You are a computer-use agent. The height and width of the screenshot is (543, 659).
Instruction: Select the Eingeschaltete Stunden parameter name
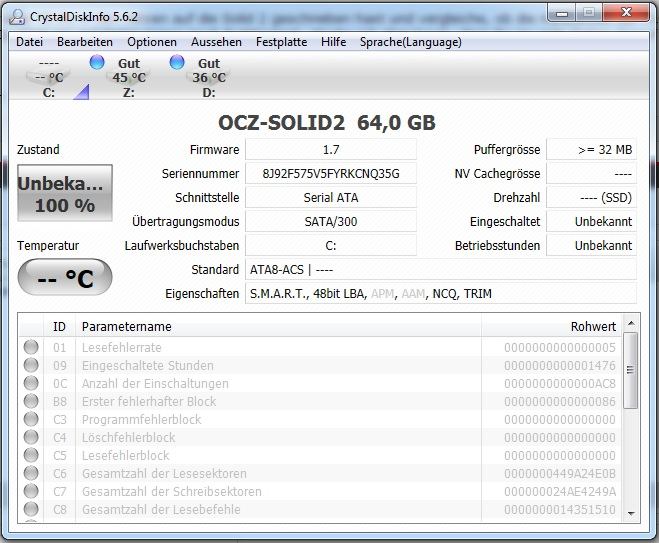[x=148, y=366]
